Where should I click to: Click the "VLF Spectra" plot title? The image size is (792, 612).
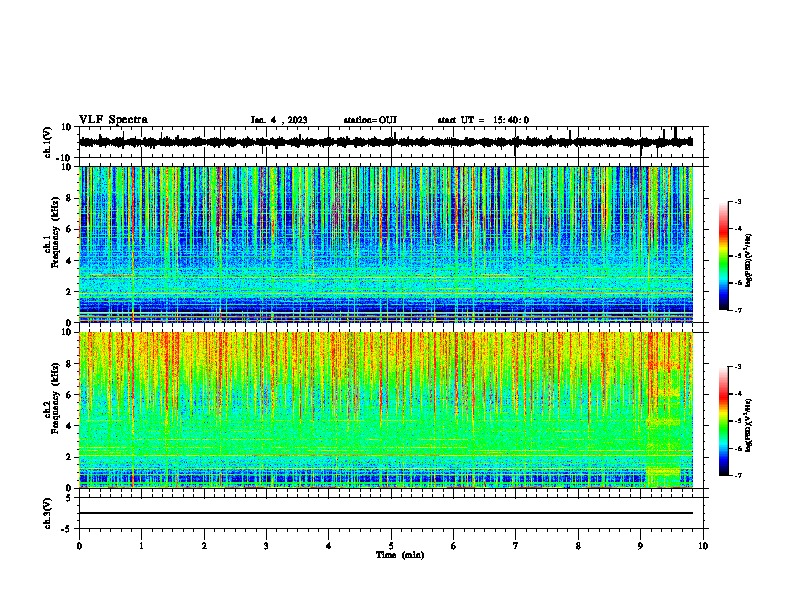pyautogui.click(x=113, y=120)
